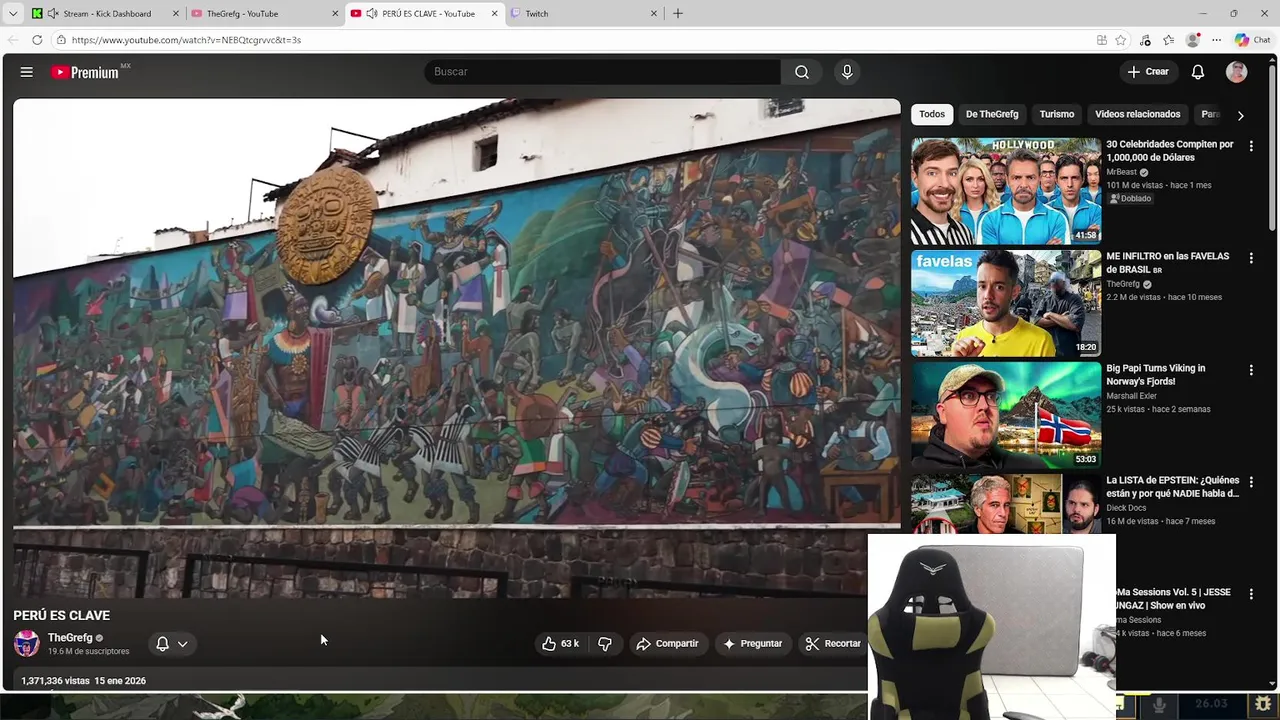Open options for Big Papi Viking video
1280x720 pixels.
pos(1251,370)
